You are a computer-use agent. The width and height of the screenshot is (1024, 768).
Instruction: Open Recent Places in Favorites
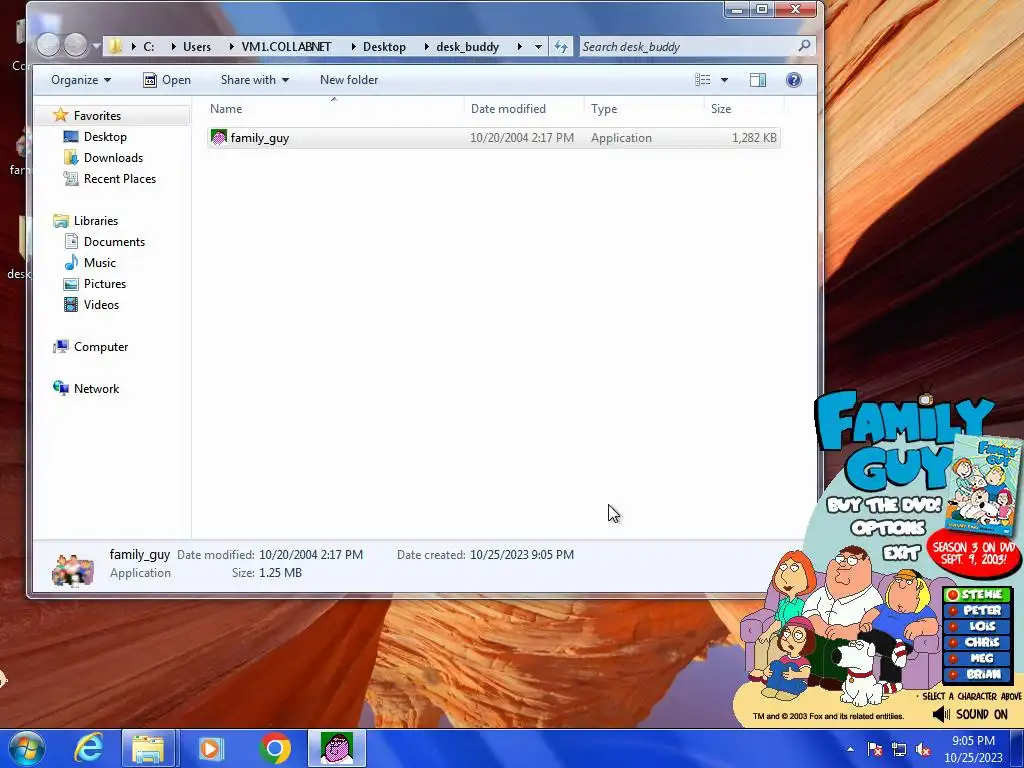point(120,178)
